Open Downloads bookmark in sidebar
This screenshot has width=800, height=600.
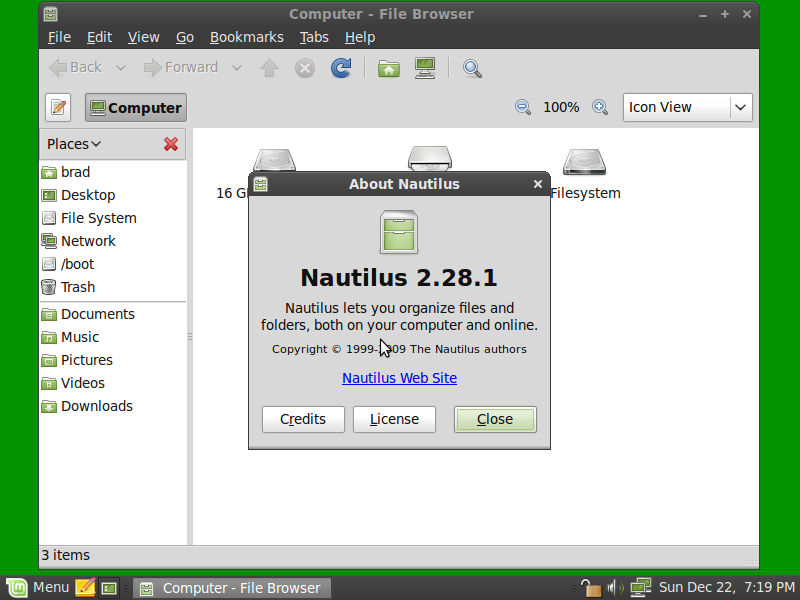click(113, 406)
